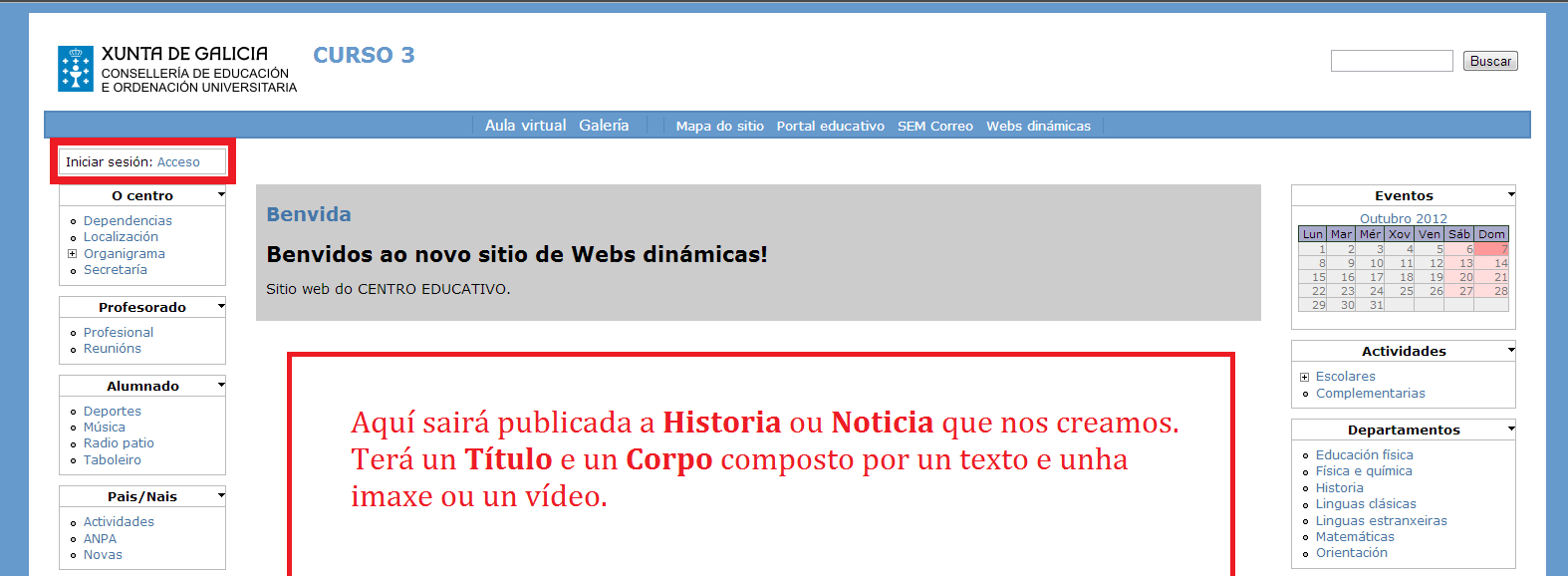
Task: Click the Acceso login link
Action: 178,162
